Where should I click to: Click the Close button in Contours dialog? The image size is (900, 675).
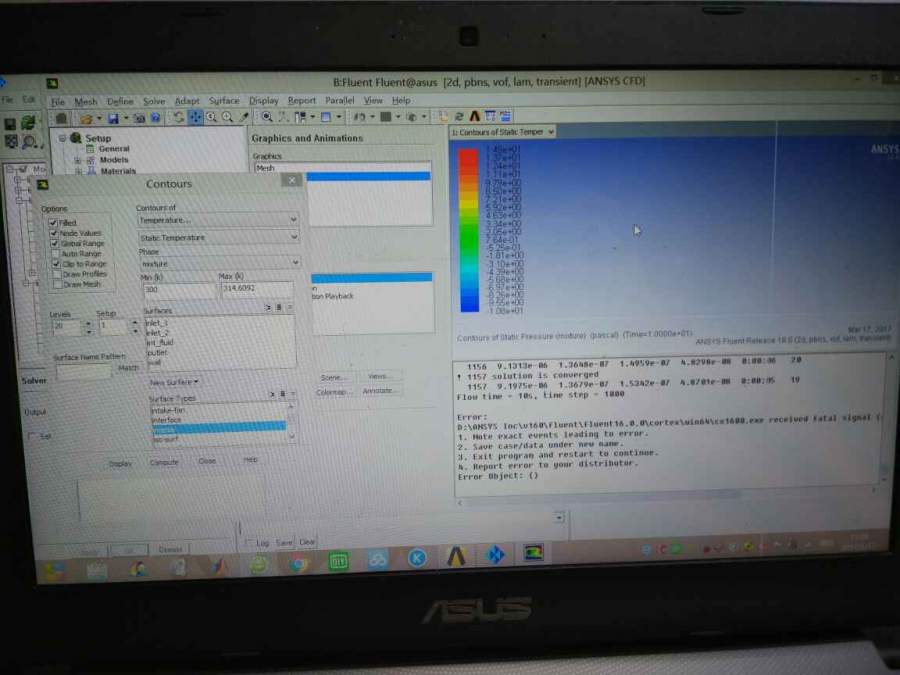[x=207, y=461]
